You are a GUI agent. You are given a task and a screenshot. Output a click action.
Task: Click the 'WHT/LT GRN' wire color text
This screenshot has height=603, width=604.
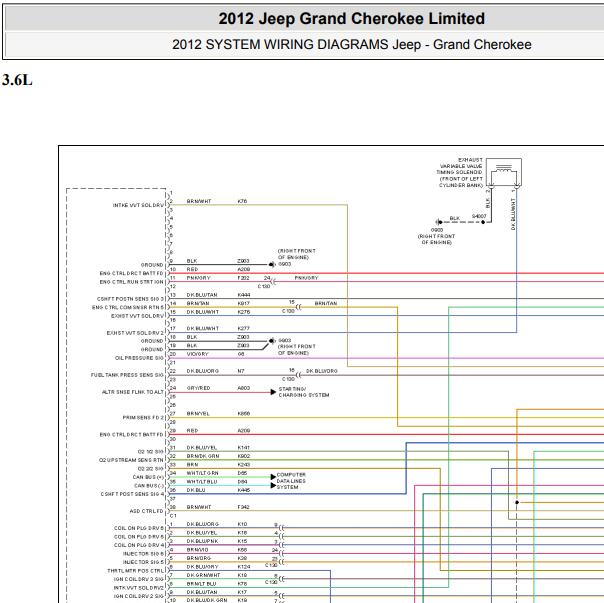click(203, 473)
